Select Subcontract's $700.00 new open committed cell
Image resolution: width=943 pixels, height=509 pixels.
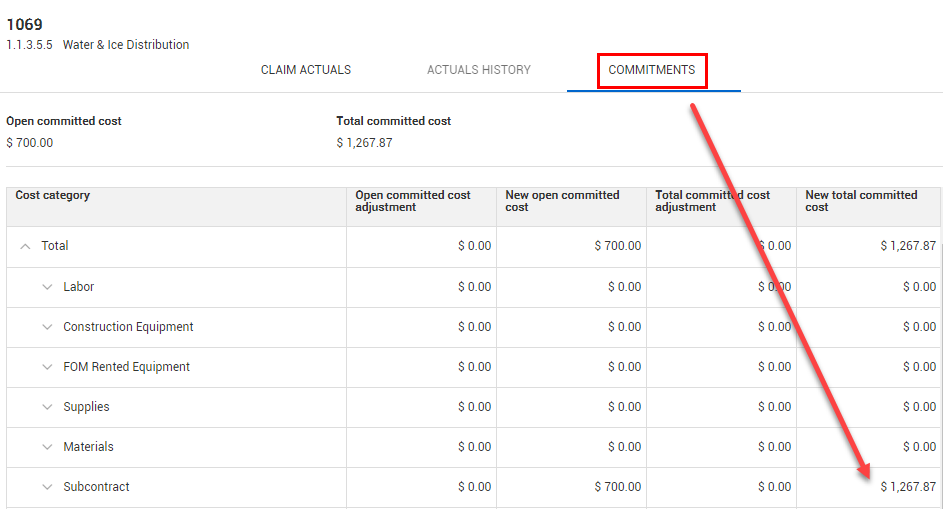(617, 487)
